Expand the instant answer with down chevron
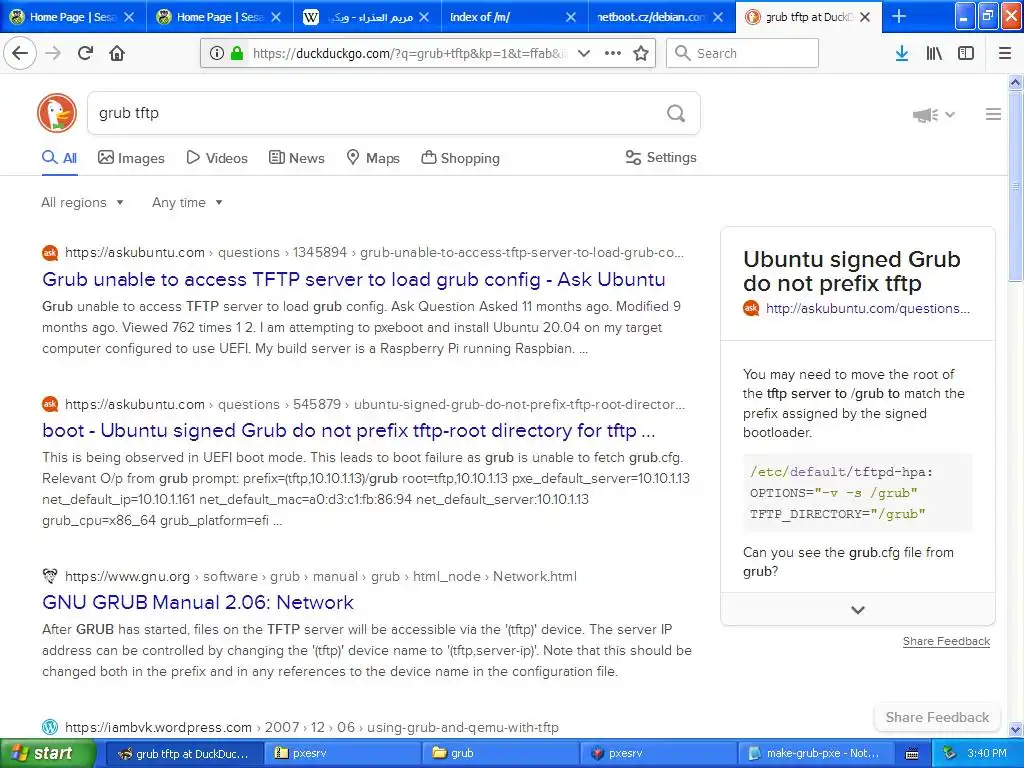 pos(857,609)
